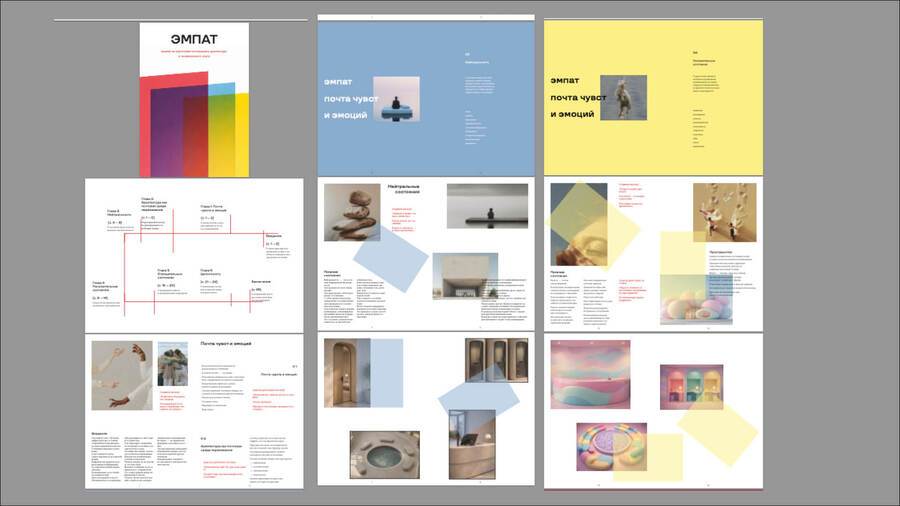Viewport: 900px width, 506px height.
Task: Select the concrete building photo
Action: tap(465, 276)
